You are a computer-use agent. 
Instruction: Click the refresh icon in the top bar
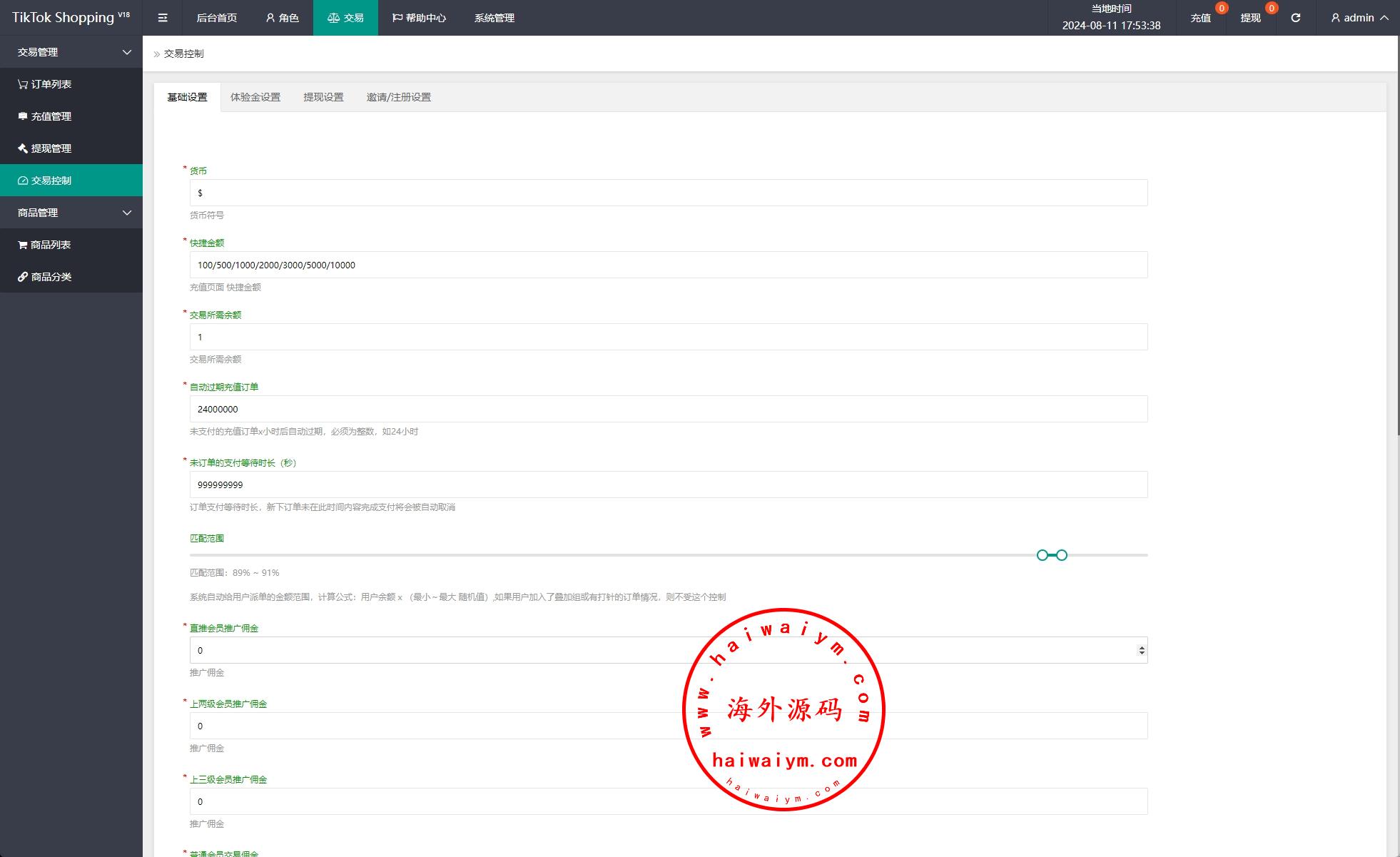(x=1295, y=18)
